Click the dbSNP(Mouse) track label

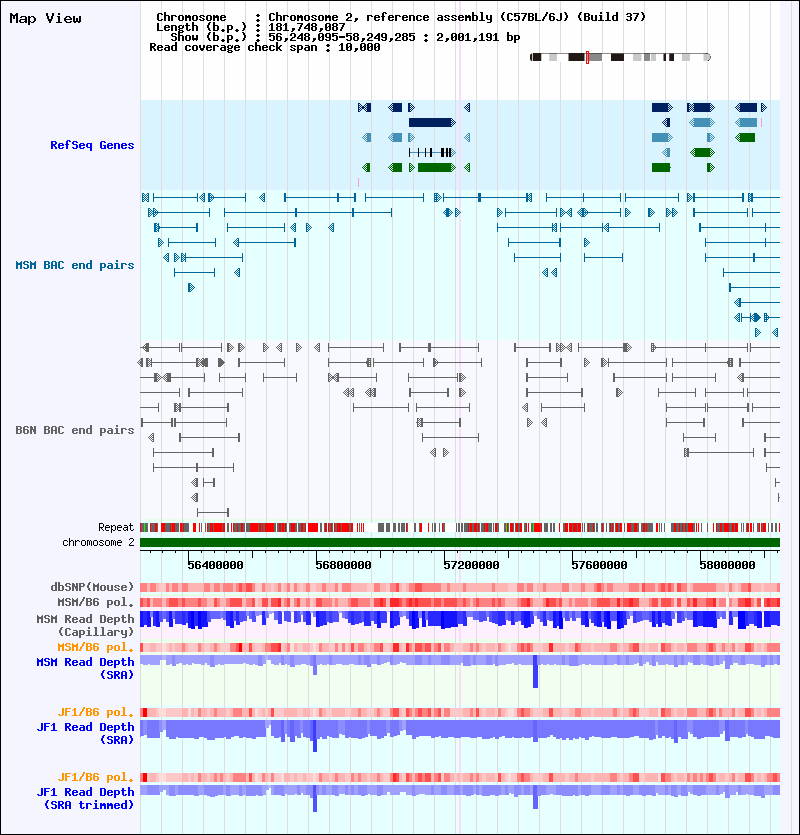coord(92,587)
